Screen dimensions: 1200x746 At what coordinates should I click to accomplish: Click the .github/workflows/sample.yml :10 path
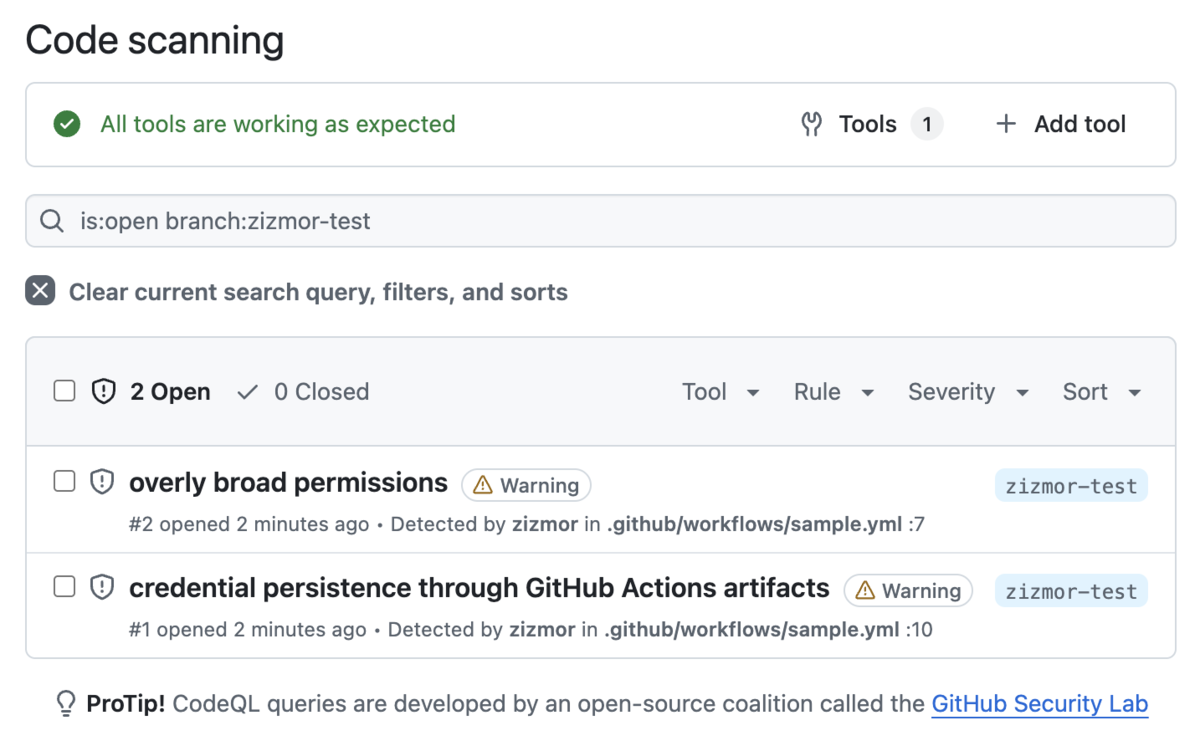pyautogui.click(x=768, y=629)
